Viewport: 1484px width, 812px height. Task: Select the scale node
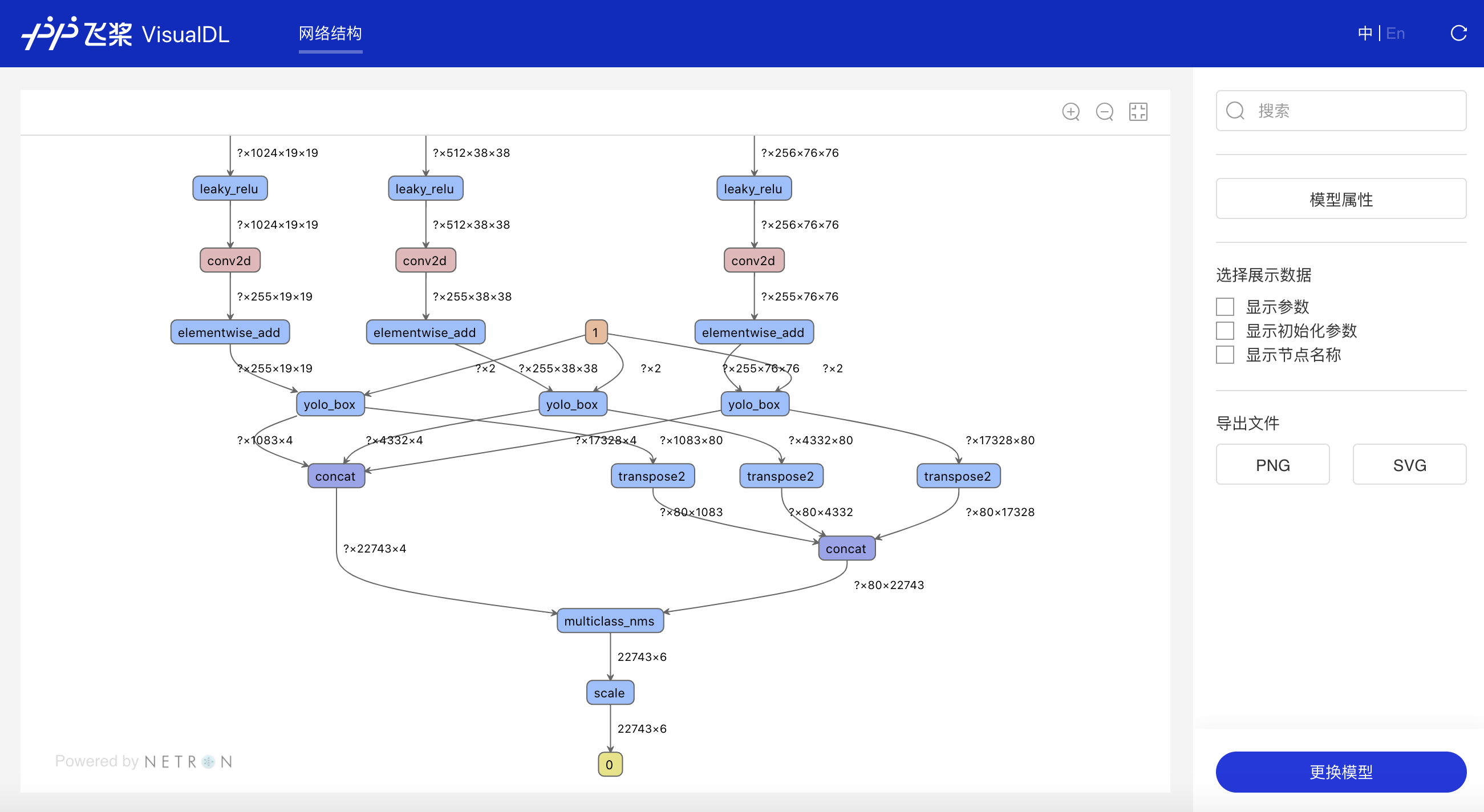610,693
